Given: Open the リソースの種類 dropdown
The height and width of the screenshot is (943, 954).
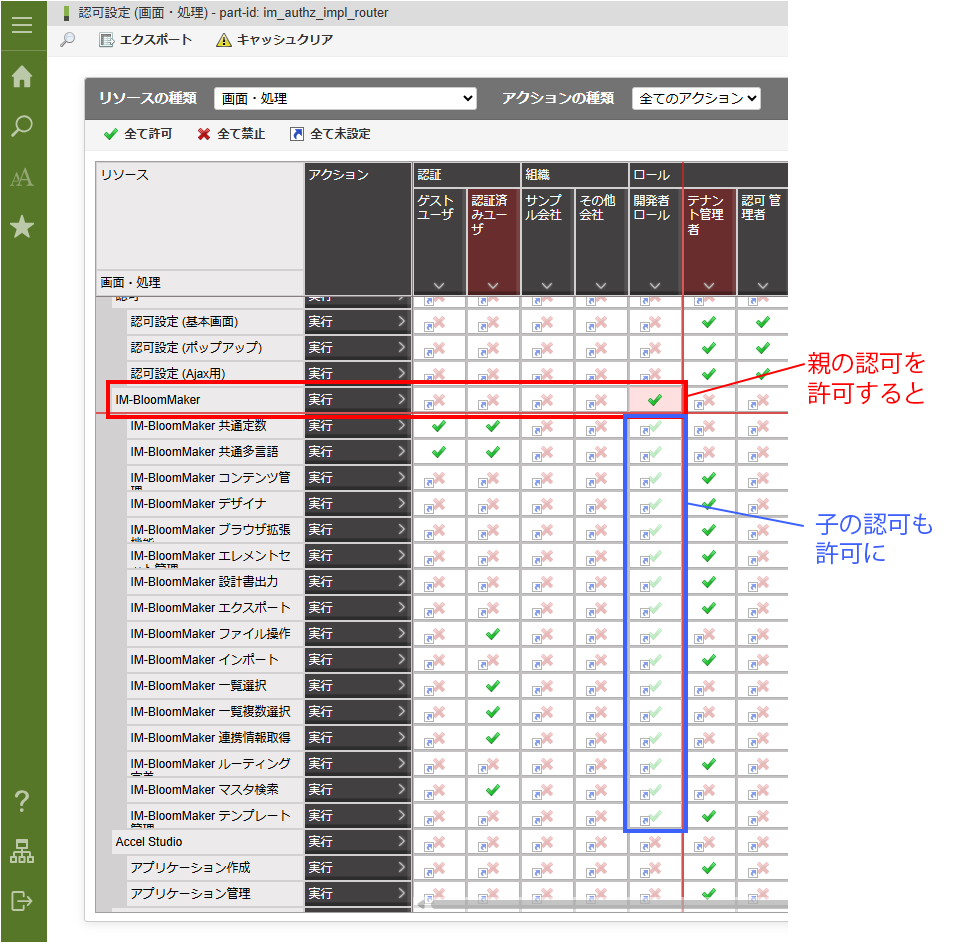Looking at the screenshot, I should [x=345, y=99].
